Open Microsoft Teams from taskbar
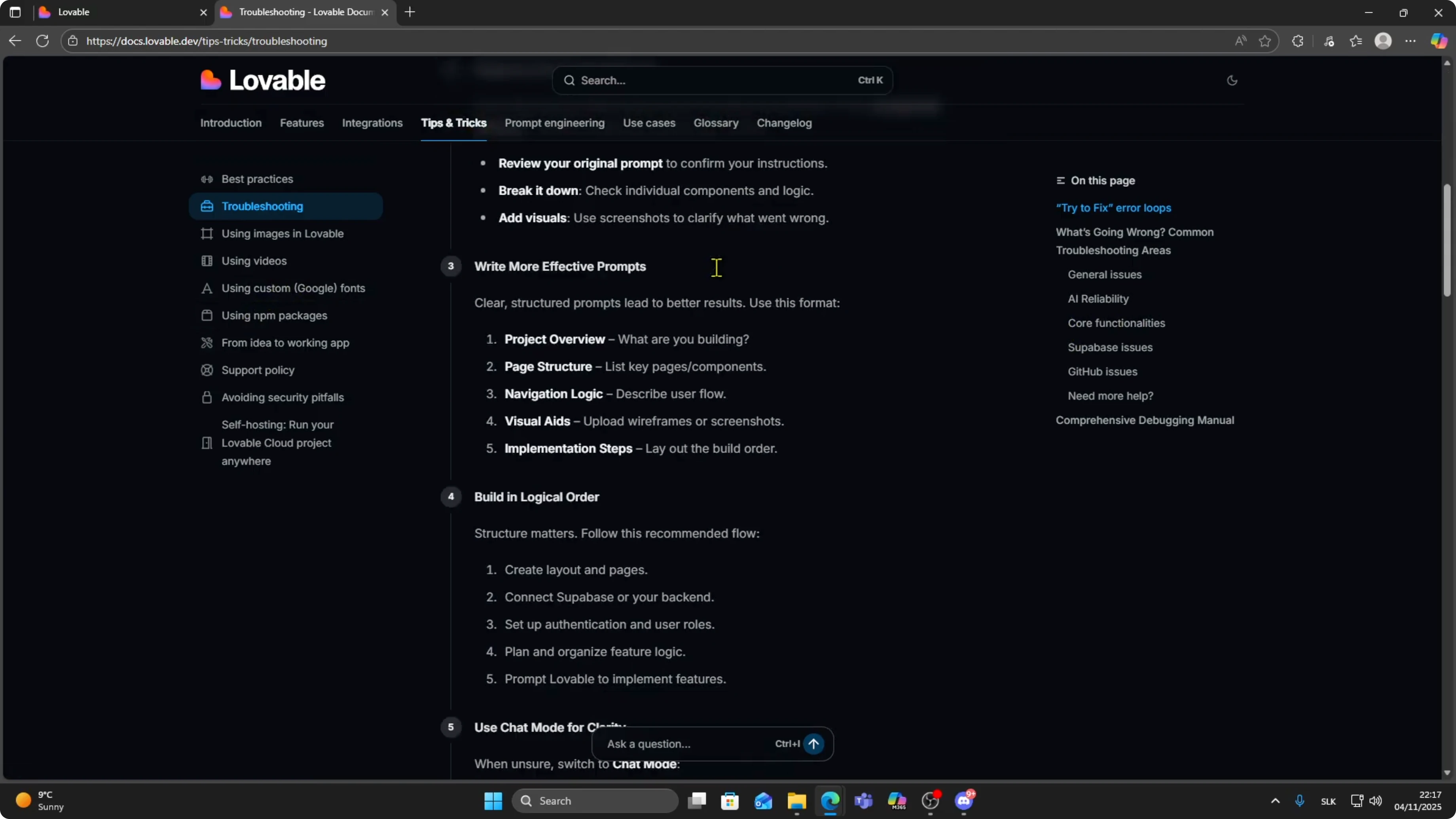 (864, 800)
